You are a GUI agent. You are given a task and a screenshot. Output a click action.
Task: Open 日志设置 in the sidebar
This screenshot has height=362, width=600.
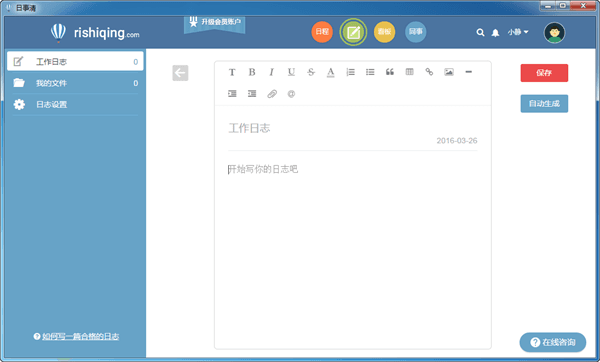(75, 104)
